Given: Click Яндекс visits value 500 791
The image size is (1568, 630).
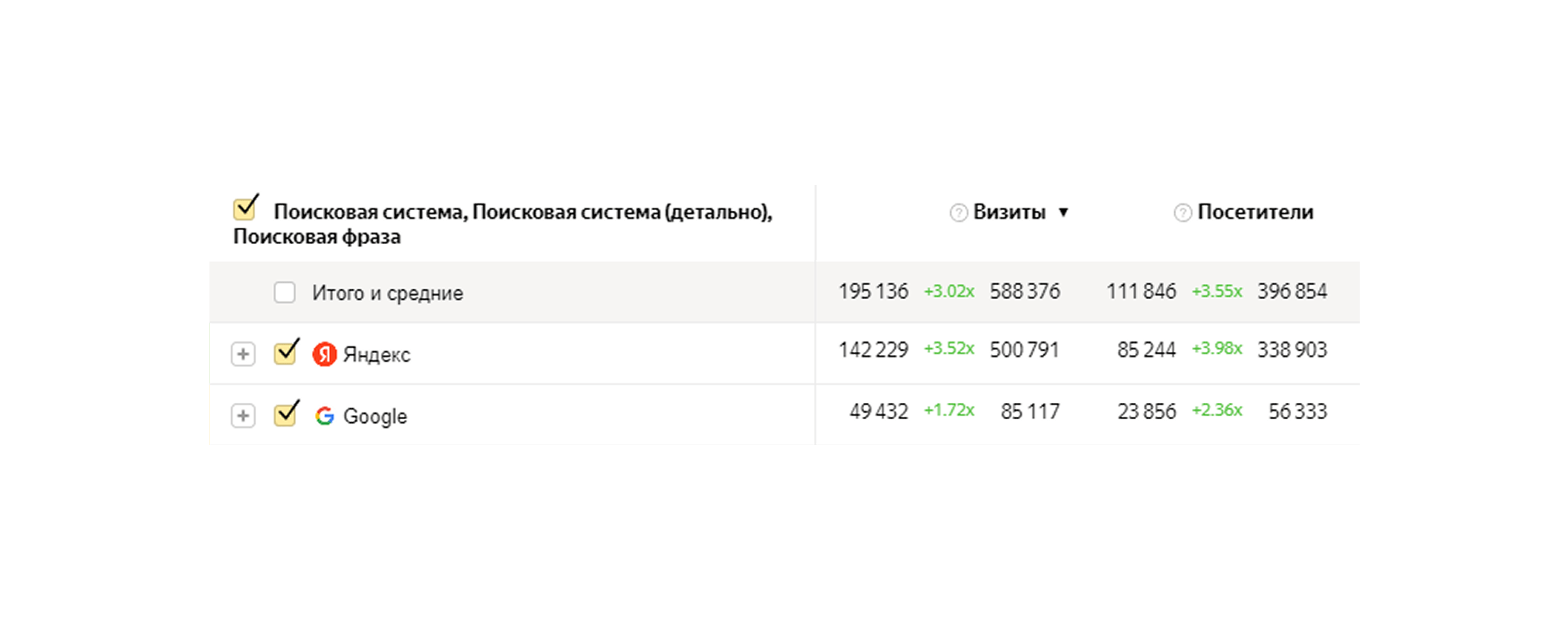Looking at the screenshot, I should tap(1024, 350).
